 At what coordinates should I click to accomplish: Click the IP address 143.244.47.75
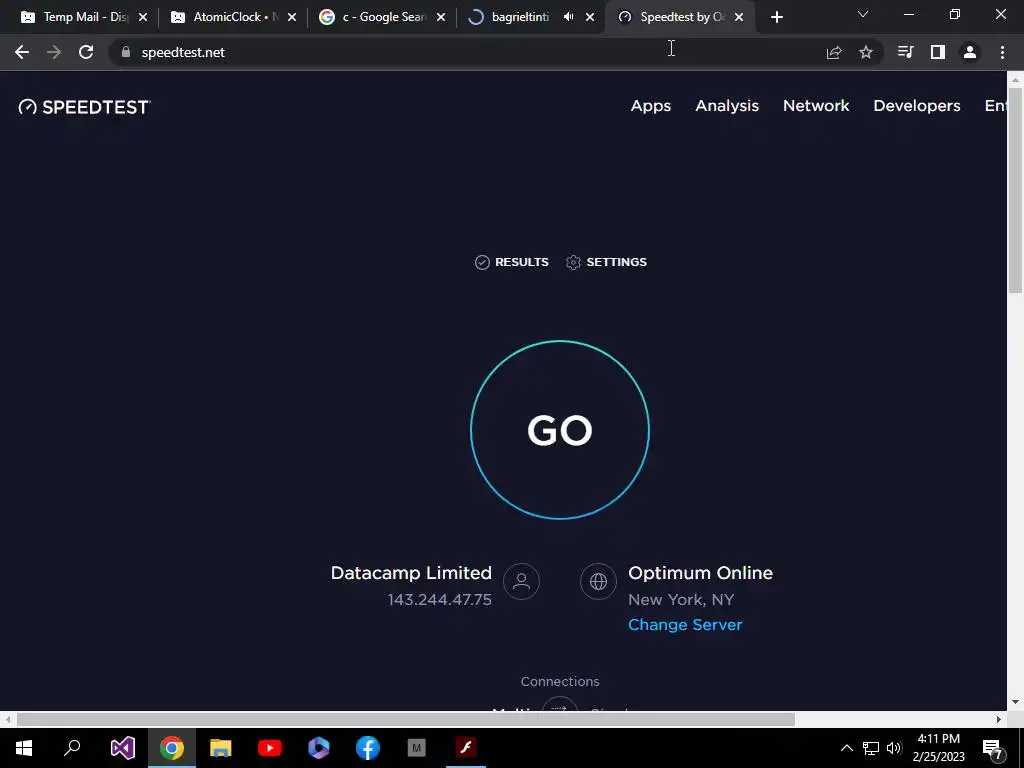(440, 600)
